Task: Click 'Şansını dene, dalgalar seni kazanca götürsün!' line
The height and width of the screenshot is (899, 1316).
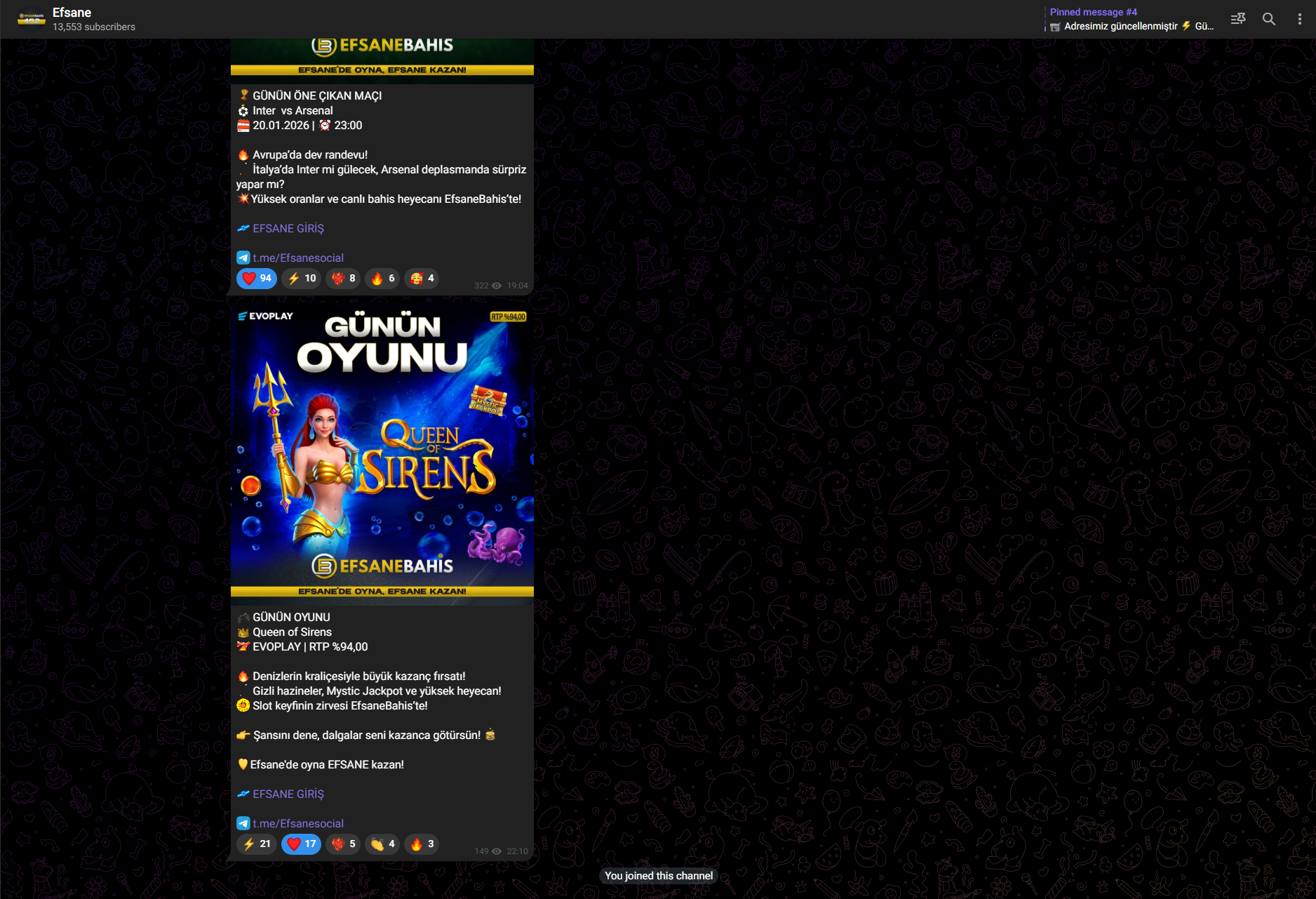Action: [367, 735]
